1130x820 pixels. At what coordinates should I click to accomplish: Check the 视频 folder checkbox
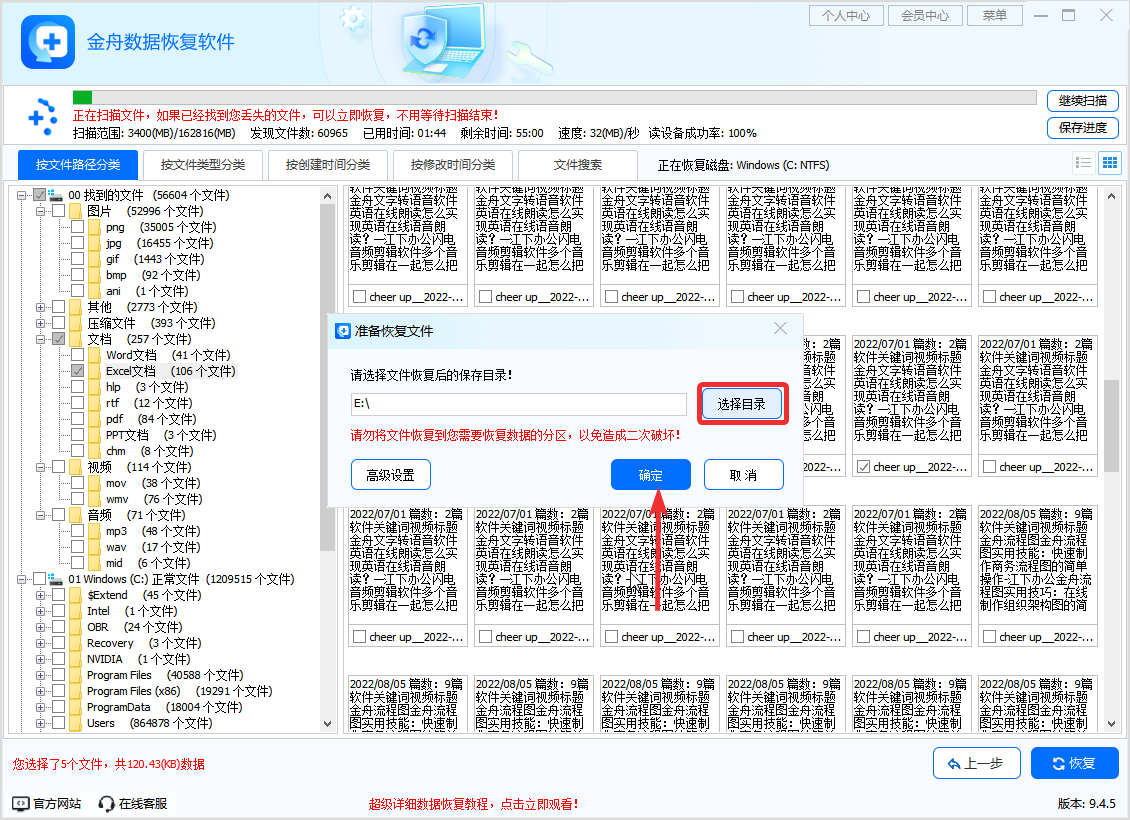click(x=59, y=467)
